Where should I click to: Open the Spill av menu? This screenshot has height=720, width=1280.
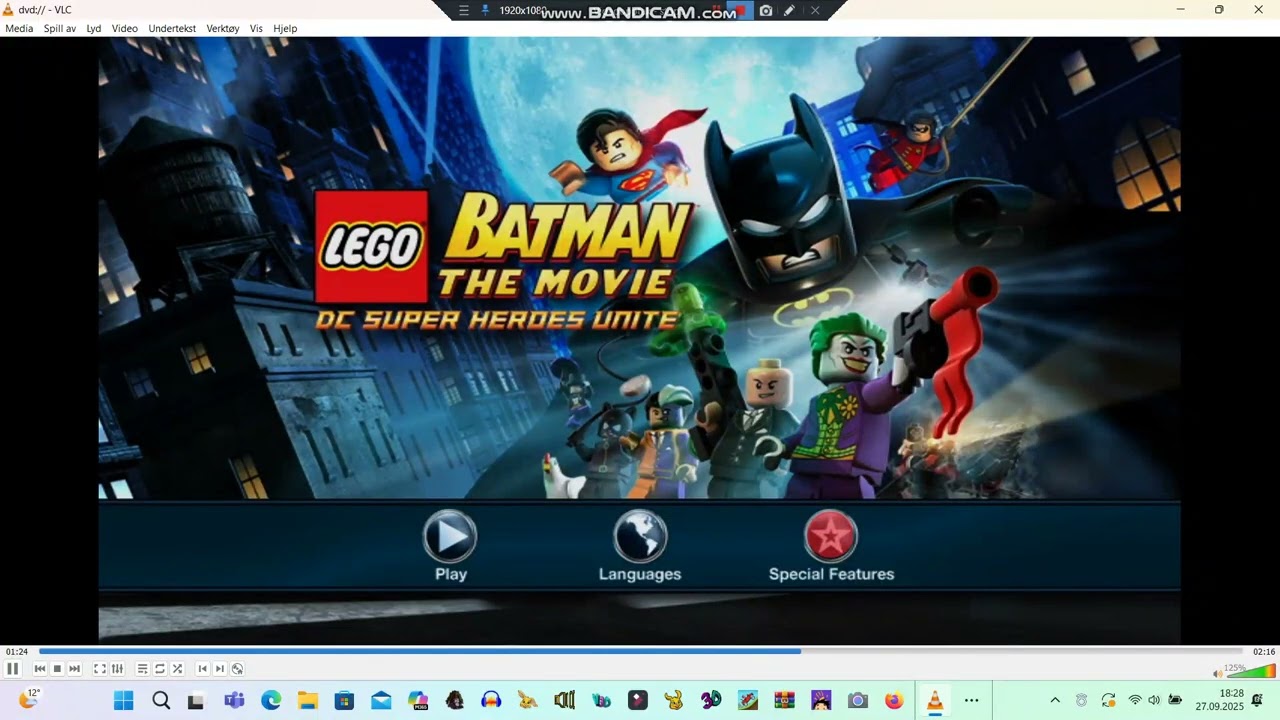coord(60,28)
